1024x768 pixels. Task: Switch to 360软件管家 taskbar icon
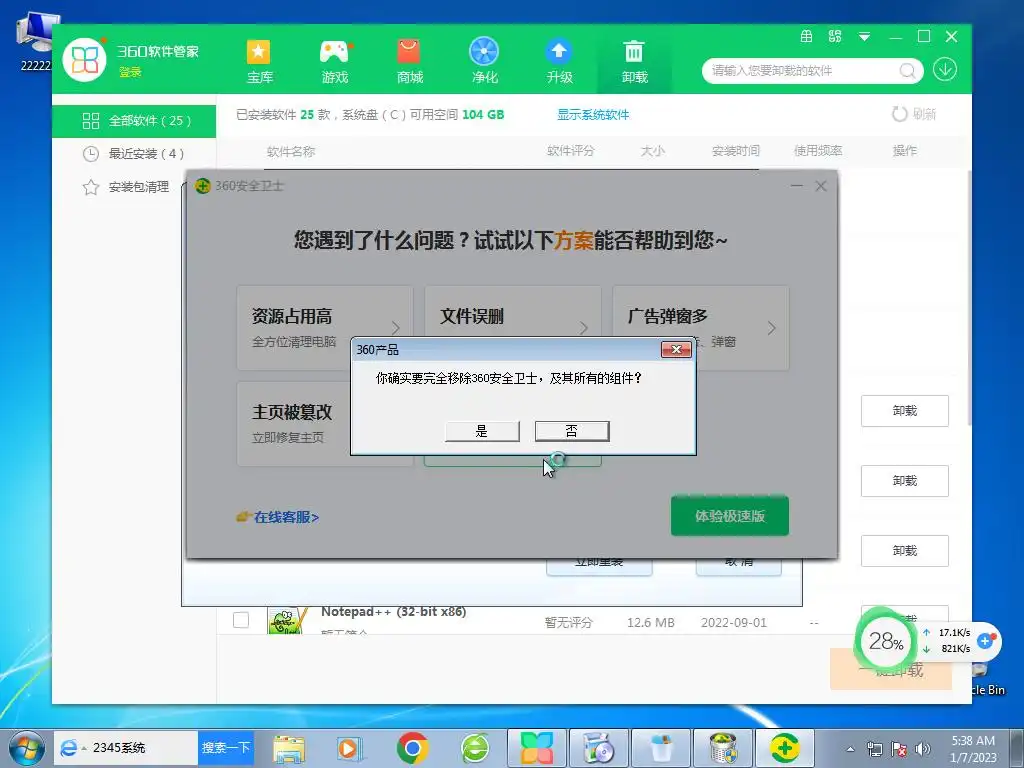(x=537, y=748)
